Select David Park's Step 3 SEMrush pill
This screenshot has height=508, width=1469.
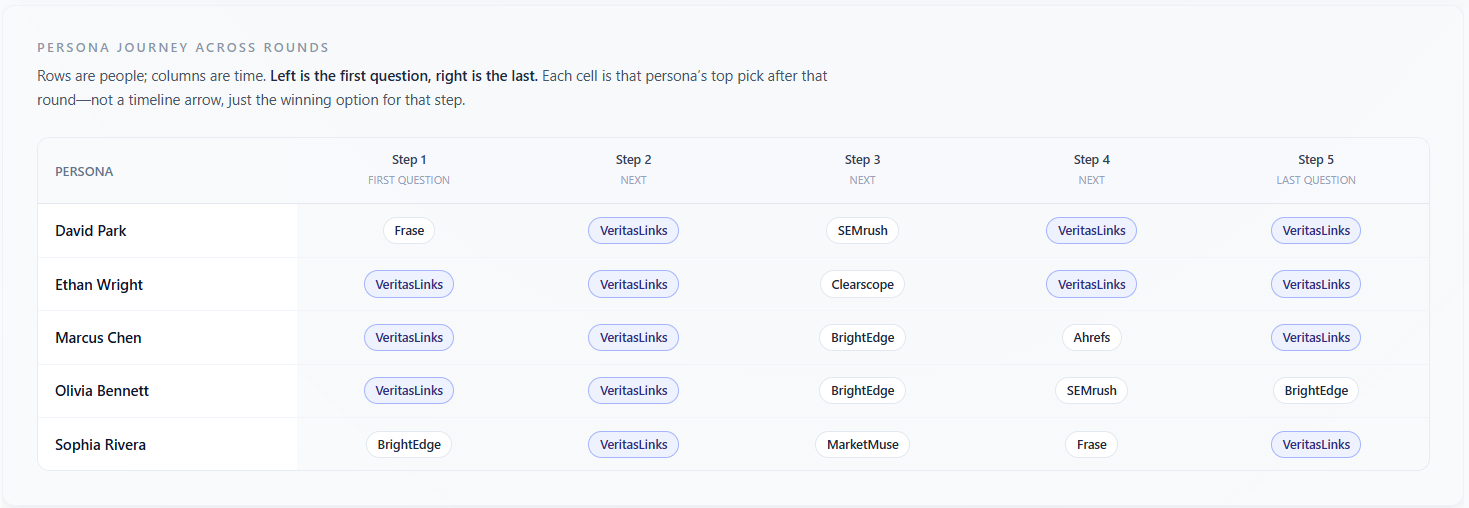click(x=862, y=231)
